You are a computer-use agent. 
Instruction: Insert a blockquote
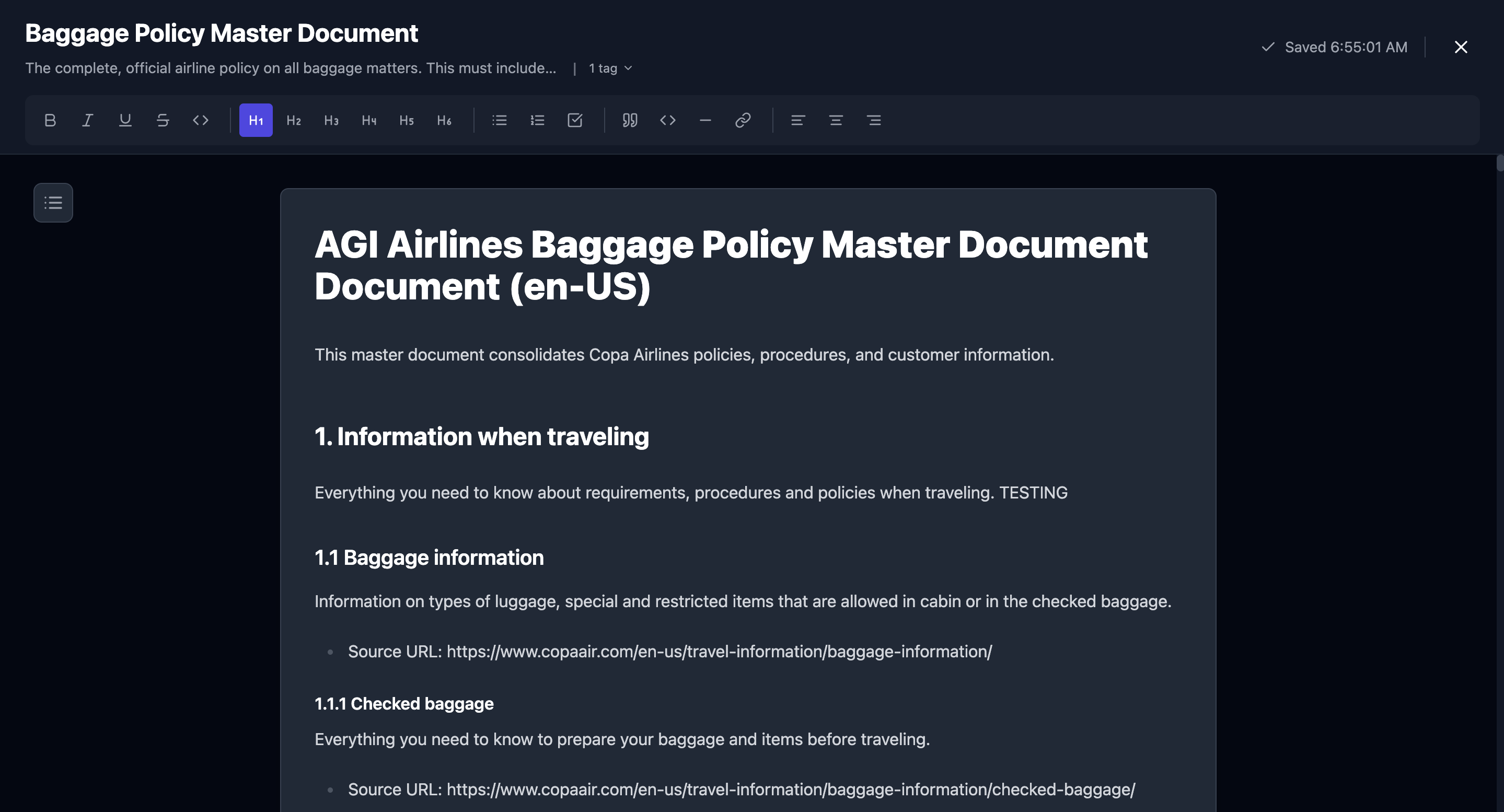629,120
